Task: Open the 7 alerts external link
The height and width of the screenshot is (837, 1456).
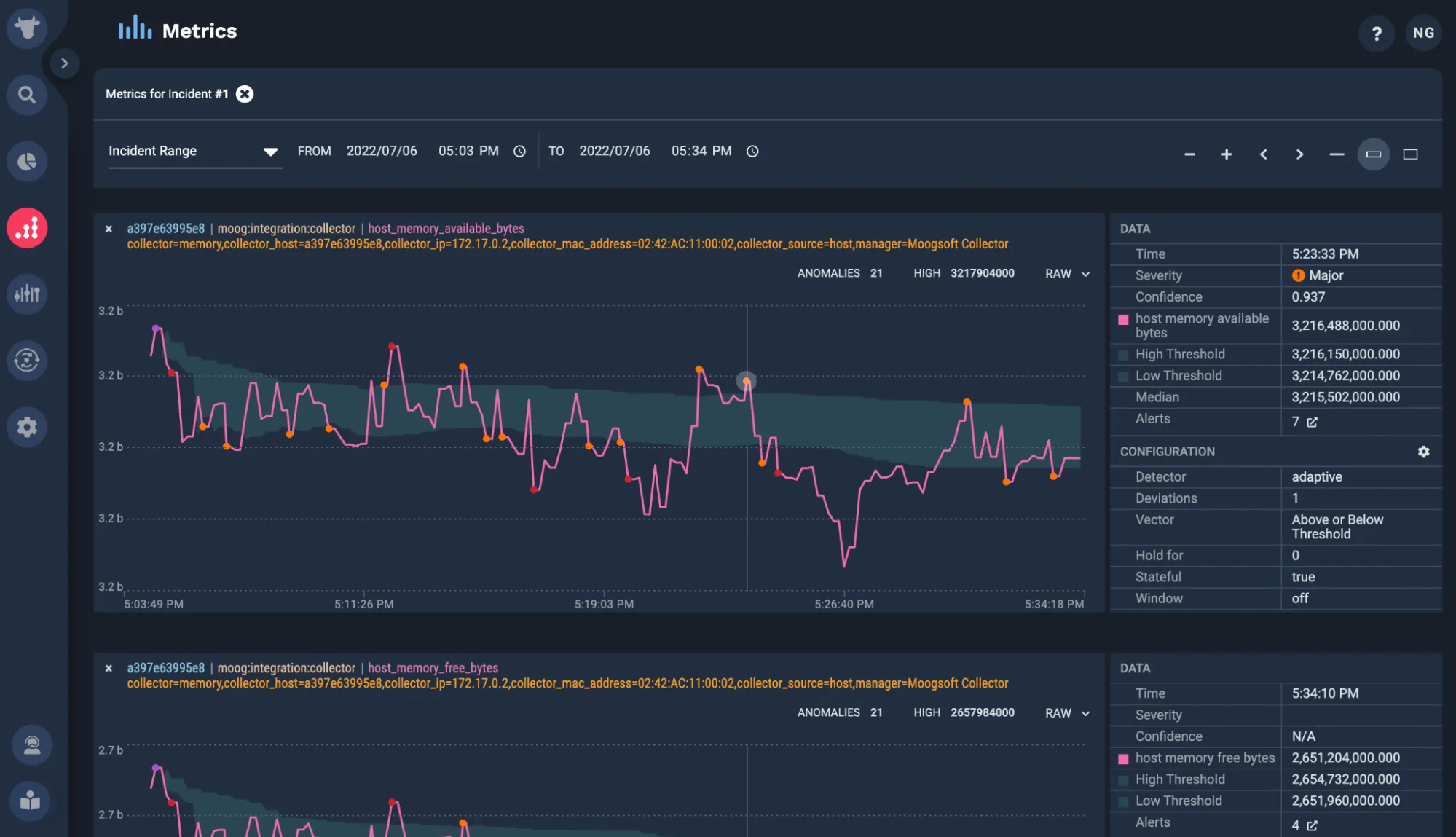Action: click(1313, 422)
